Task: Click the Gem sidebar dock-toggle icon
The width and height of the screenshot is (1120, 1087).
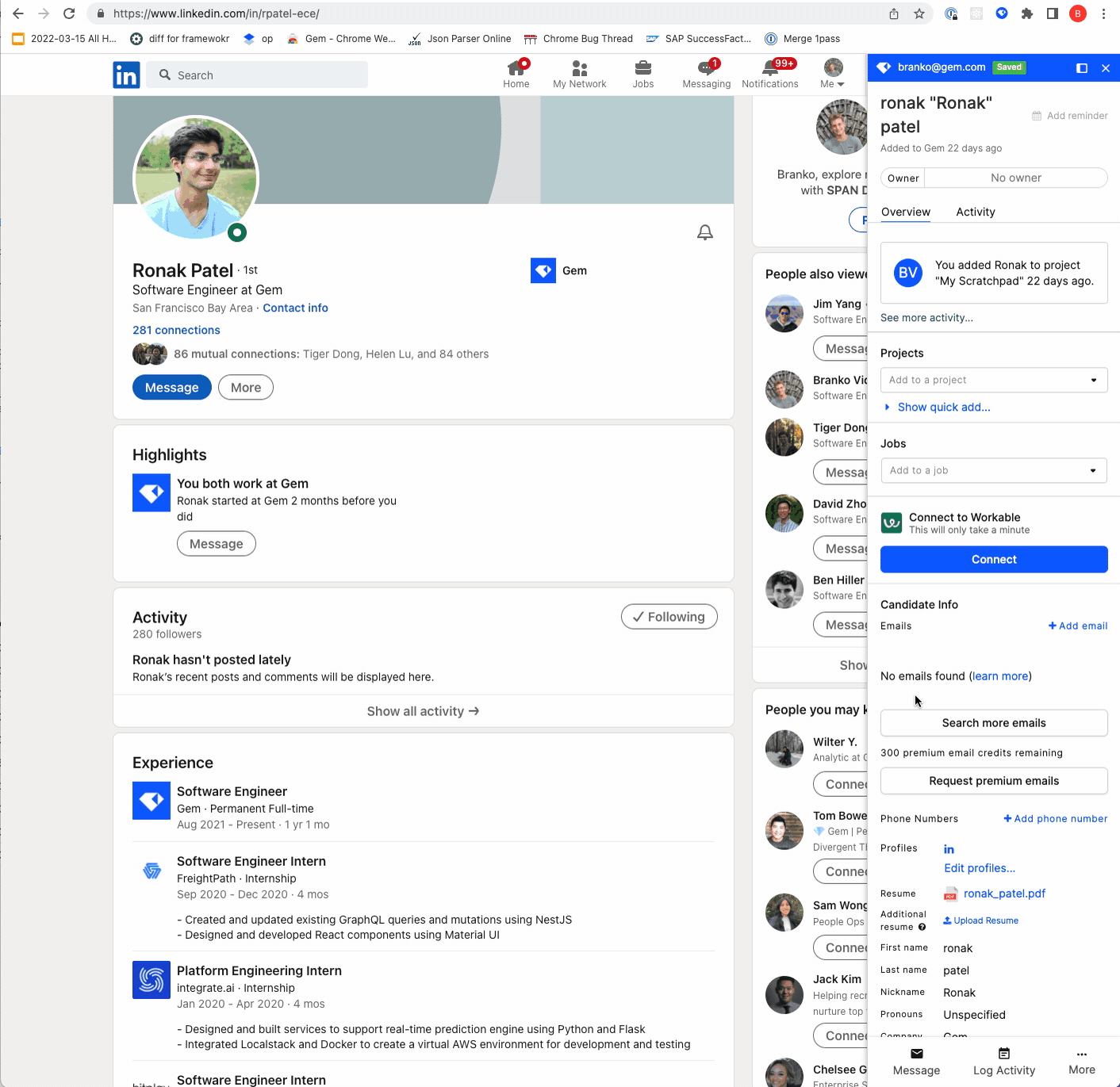Action: pyautogui.click(x=1081, y=68)
